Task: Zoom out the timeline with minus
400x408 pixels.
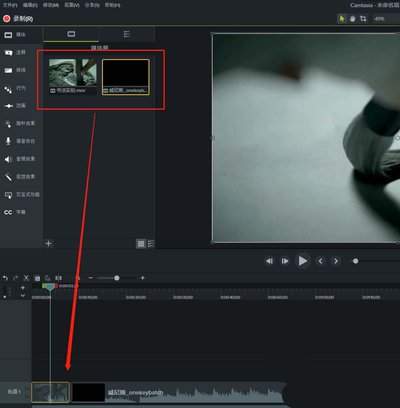Action: (90, 278)
